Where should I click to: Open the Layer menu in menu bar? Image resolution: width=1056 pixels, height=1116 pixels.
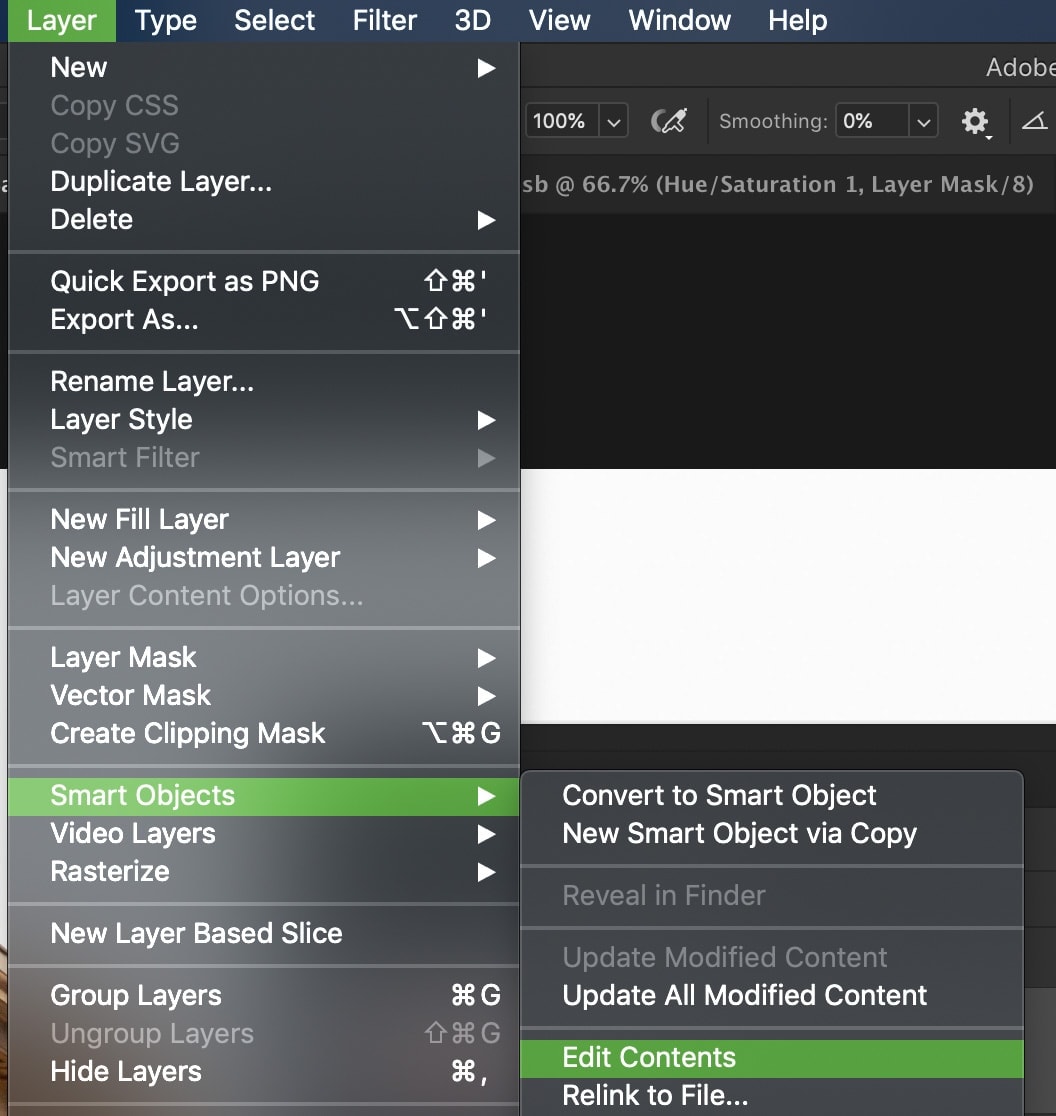coord(61,21)
